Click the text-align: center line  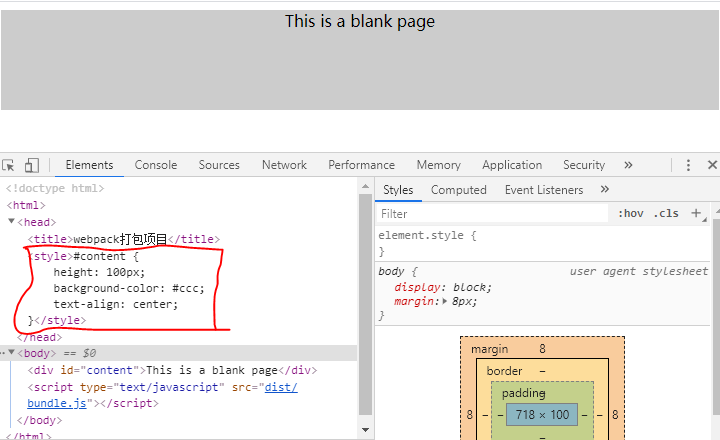tap(116, 304)
